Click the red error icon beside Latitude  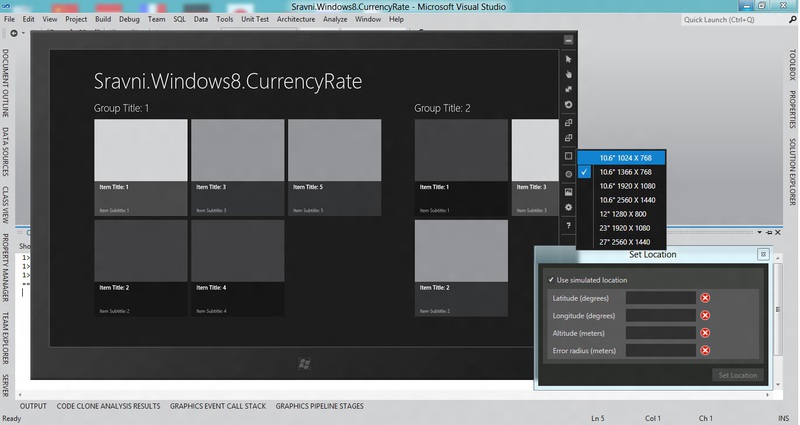point(705,298)
